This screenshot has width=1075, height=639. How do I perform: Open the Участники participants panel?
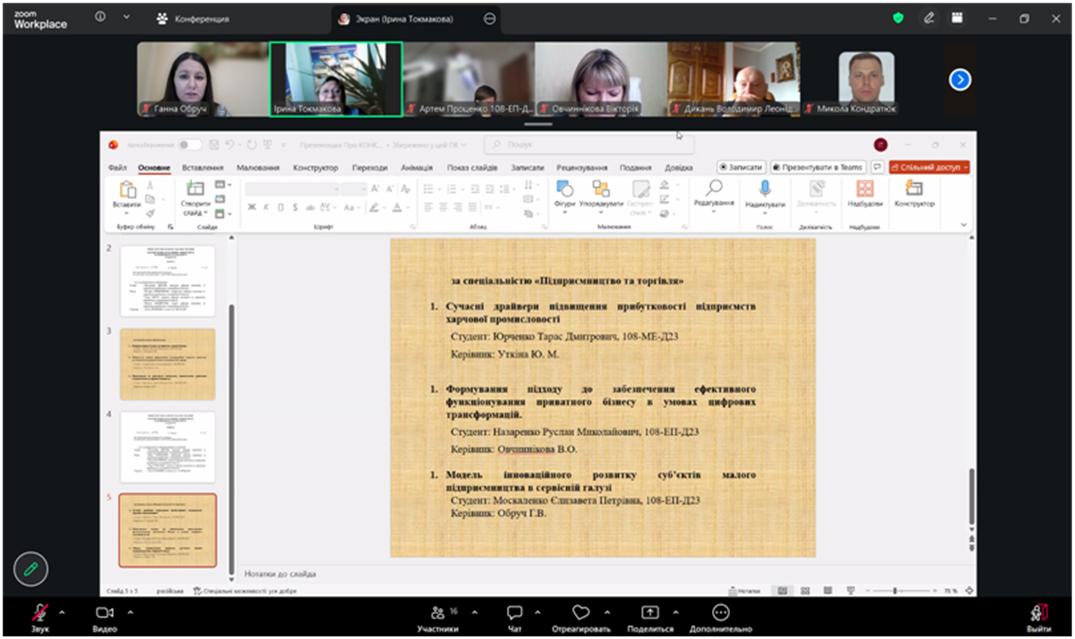tap(438, 613)
